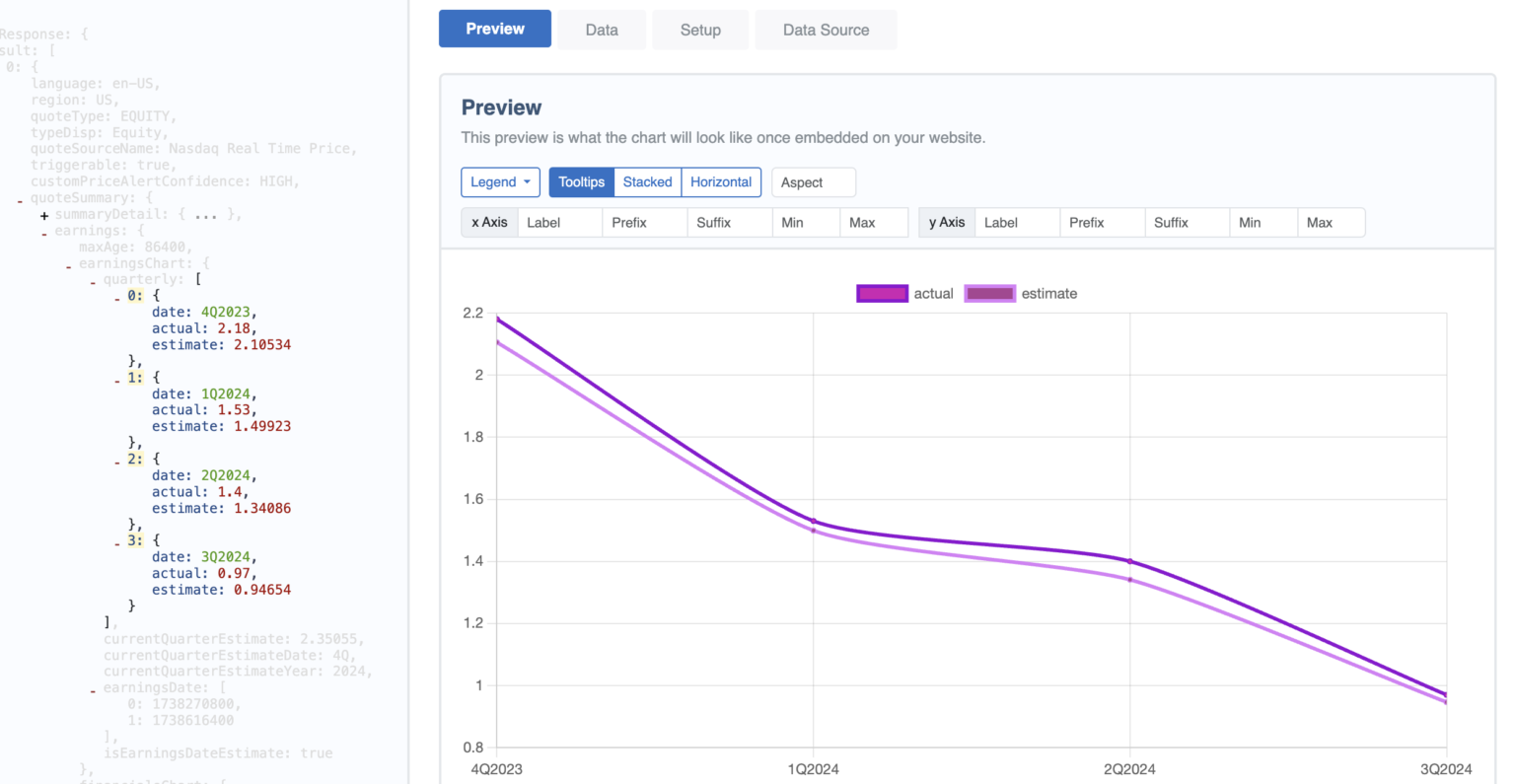The image size is (1515, 784).
Task: Select the estimate value 0.94654
Action: (x=262, y=590)
